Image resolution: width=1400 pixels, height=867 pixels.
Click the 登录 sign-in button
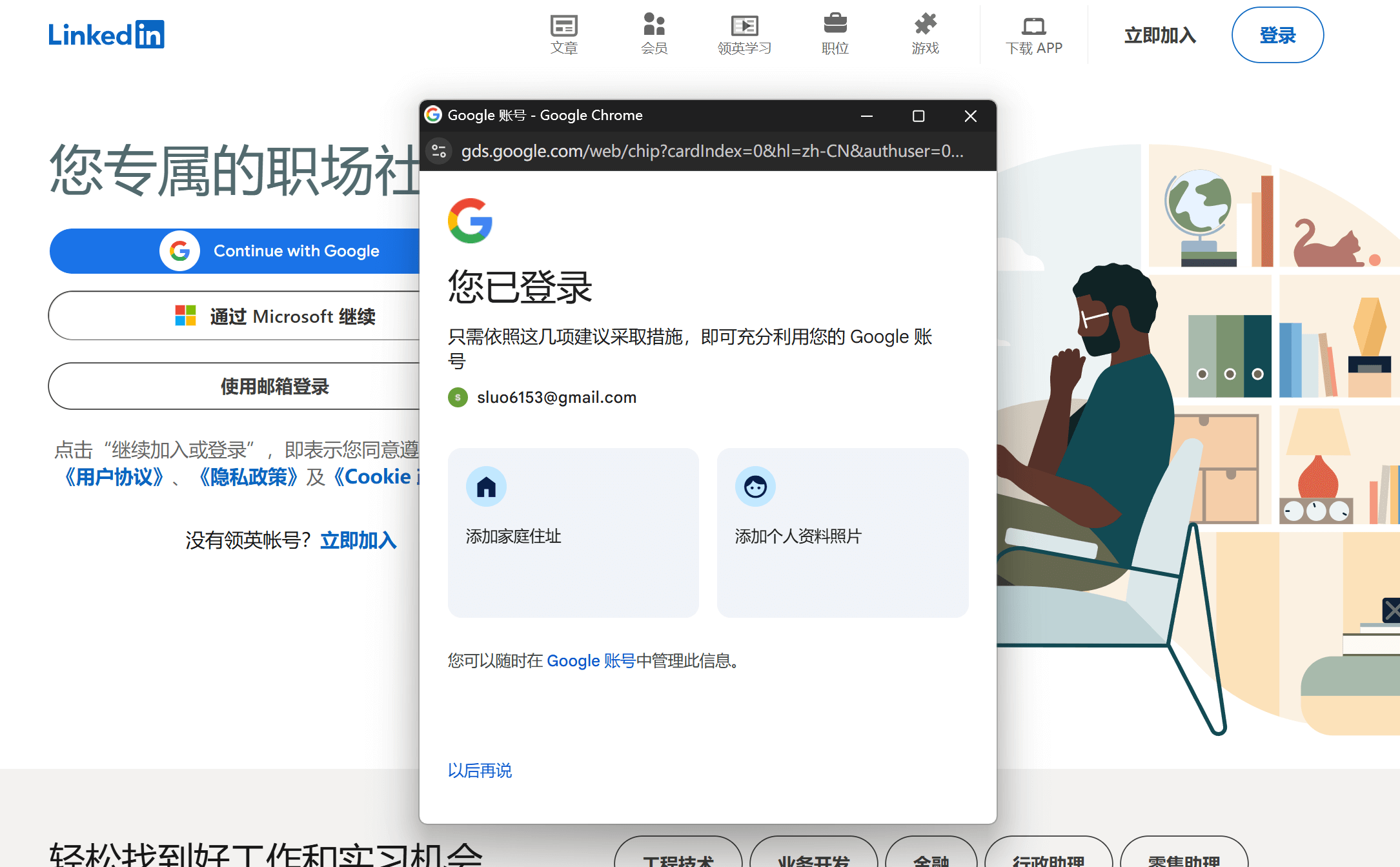pos(1277,35)
